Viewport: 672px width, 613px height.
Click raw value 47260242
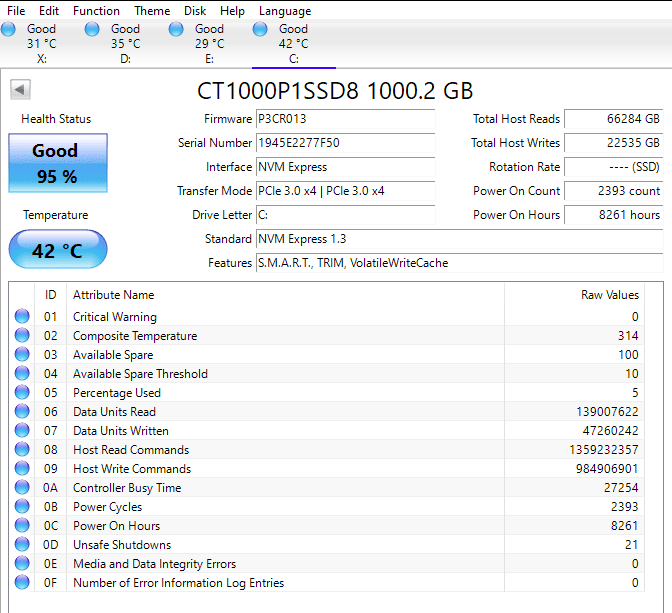tap(610, 431)
